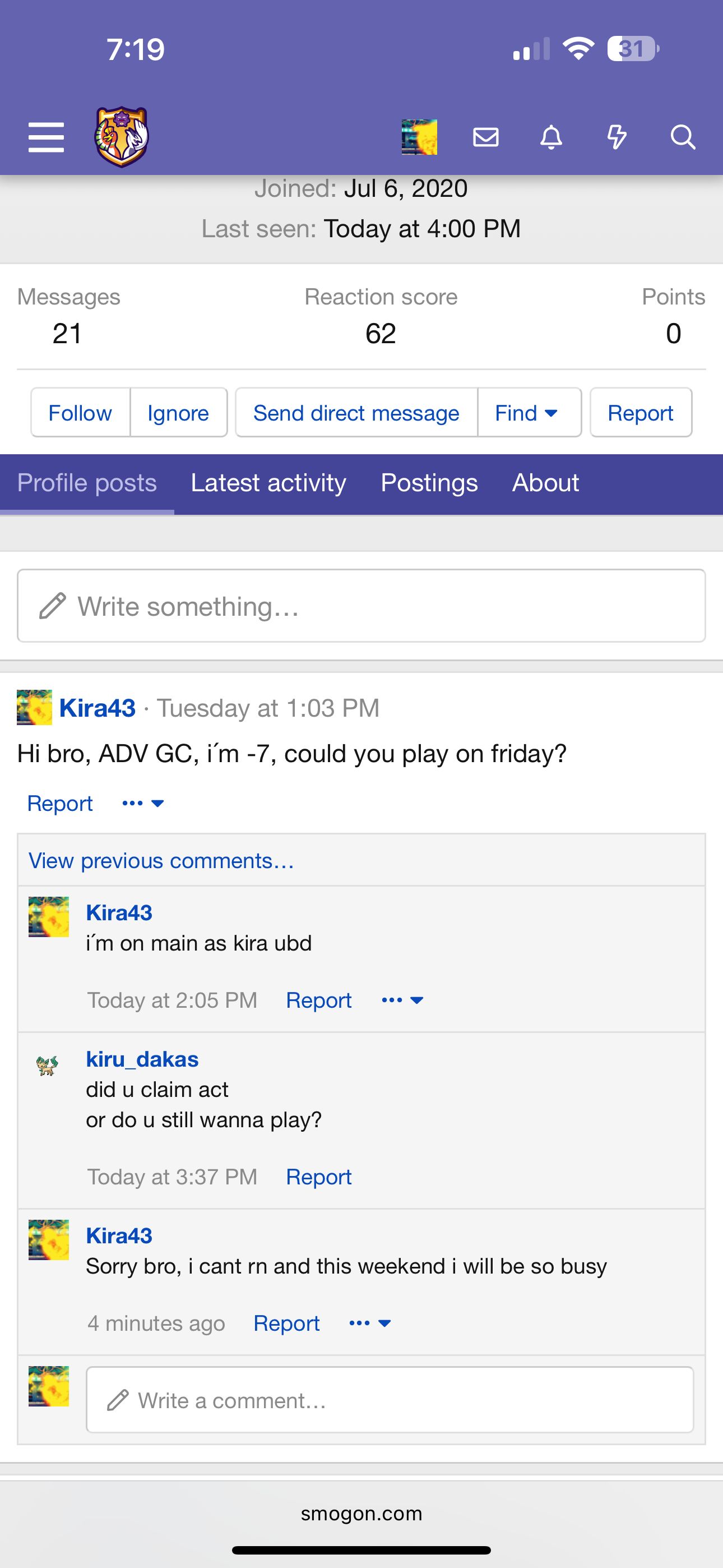Viewport: 723px width, 1568px height.
Task: Focus the Write a comment field
Action: pyautogui.click(x=390, y=1400)
